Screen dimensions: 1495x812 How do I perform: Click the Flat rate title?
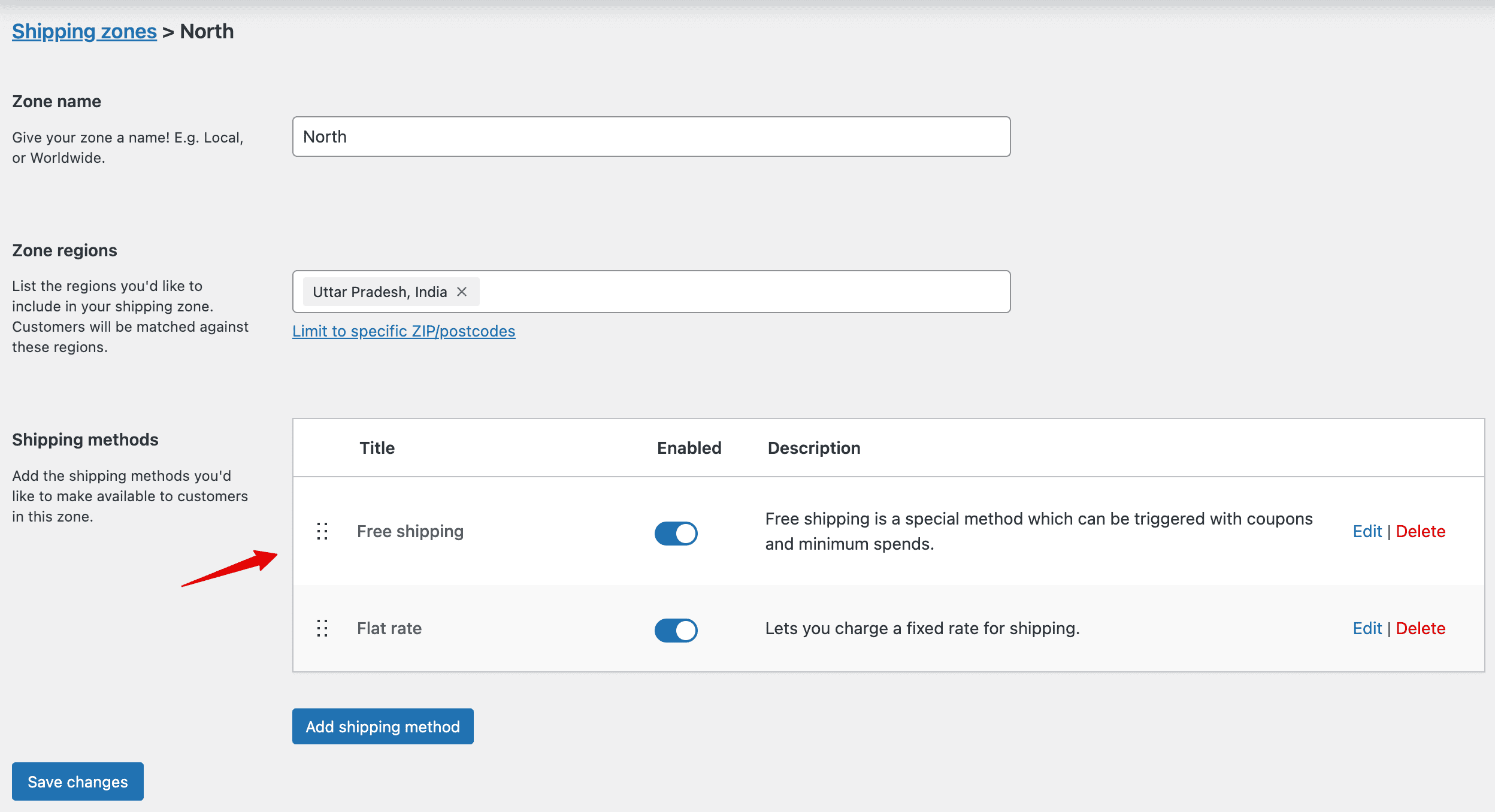pyautogui.click(x=389, y=628)
